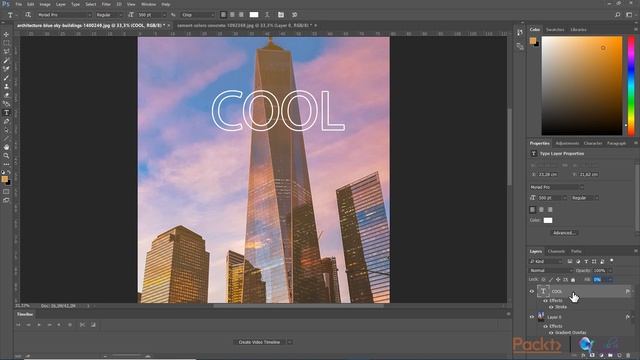This screenshot has height=360, width=640.
Task: Toggle Gradient Overlay effect visibility
Action: [x=551, y=333]
